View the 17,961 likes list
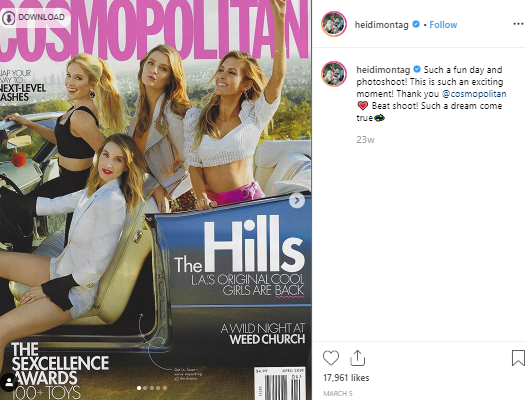 [x=346, y=378]
